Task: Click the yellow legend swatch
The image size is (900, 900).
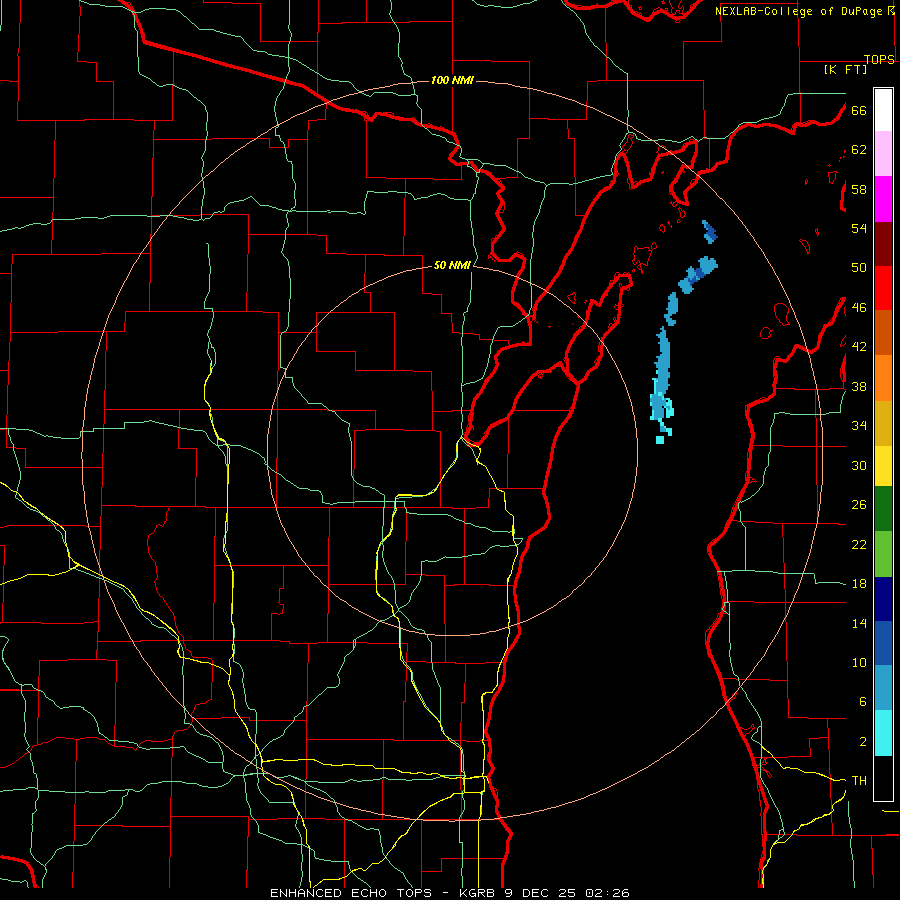Action: tap(883, 466)
